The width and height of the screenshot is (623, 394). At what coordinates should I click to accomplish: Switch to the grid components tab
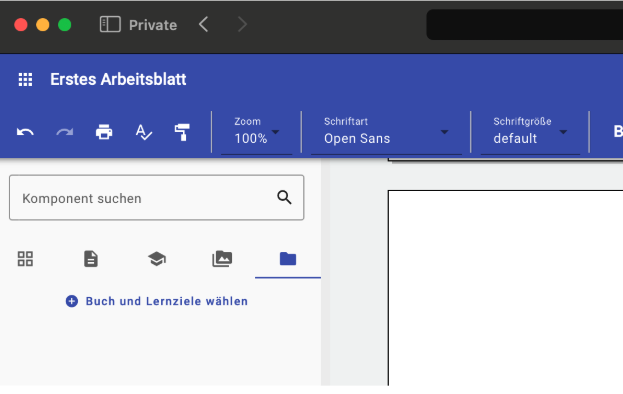pos(25,259)
